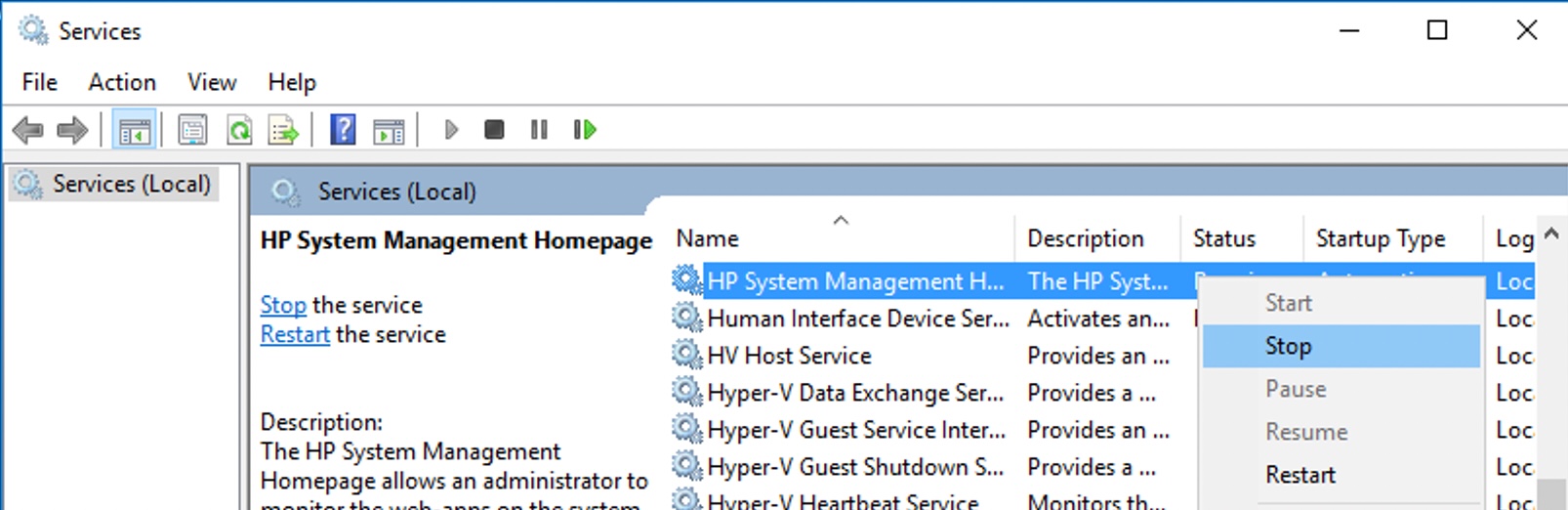Screen dimensions: 1568x510
Task: Click gear icon of HP System Management row
Action: (687, 281)
